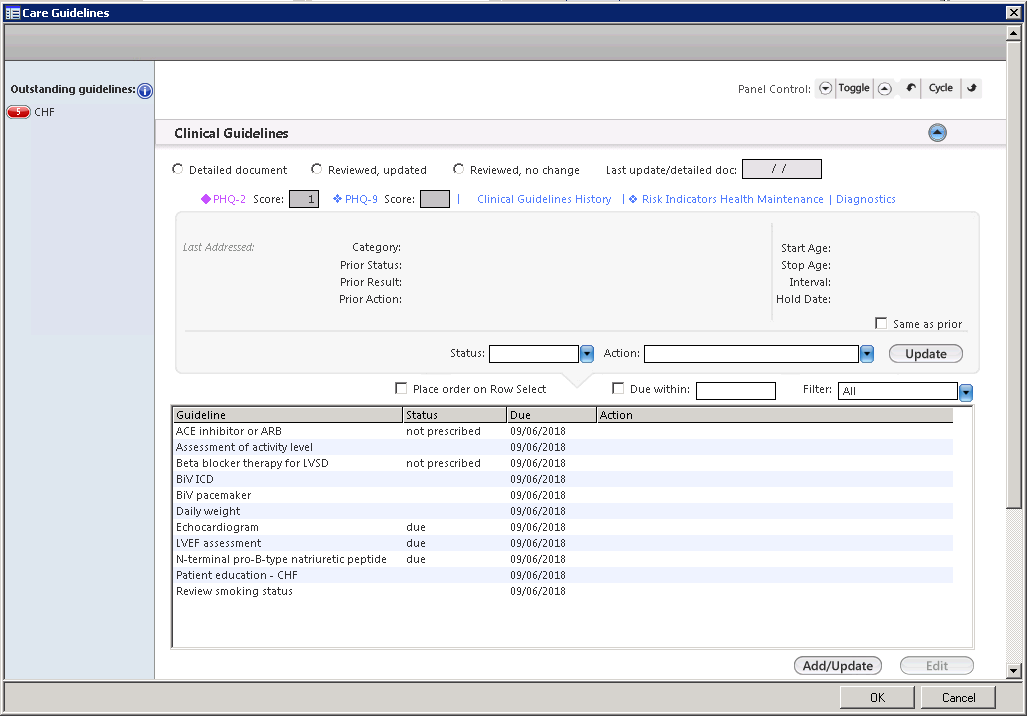This screenshot has width=1027, height=717.
Task: Select Beta blocker therapy for LVSD row
Action: pyautogui.click(x=563, y=463)
